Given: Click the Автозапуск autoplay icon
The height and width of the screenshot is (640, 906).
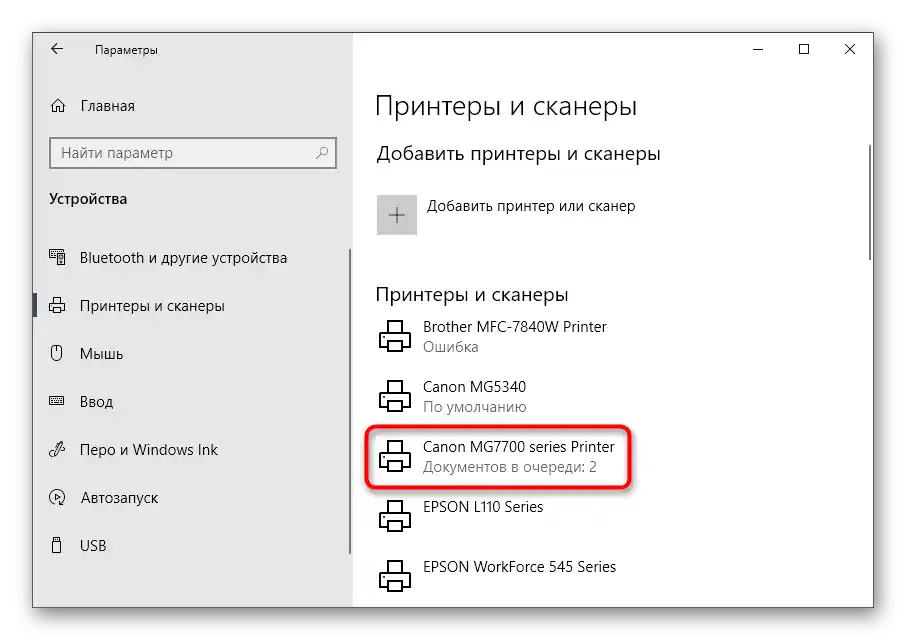Looking at the screenshot, I should click(x=57, y=497).
